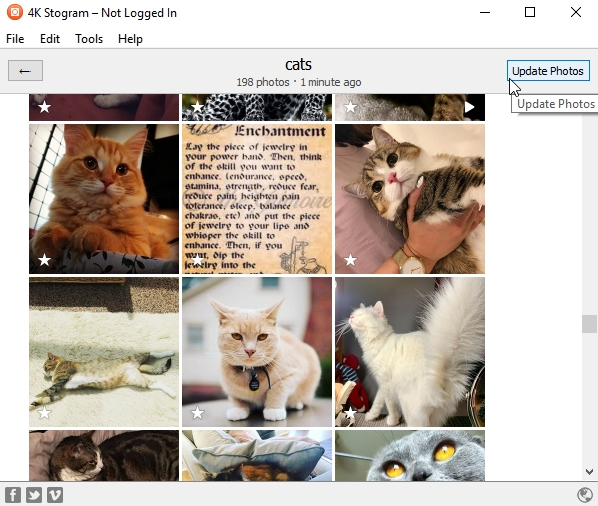Open the cat under pillow photo
The image size is (598, 506).
coord(257,455)
